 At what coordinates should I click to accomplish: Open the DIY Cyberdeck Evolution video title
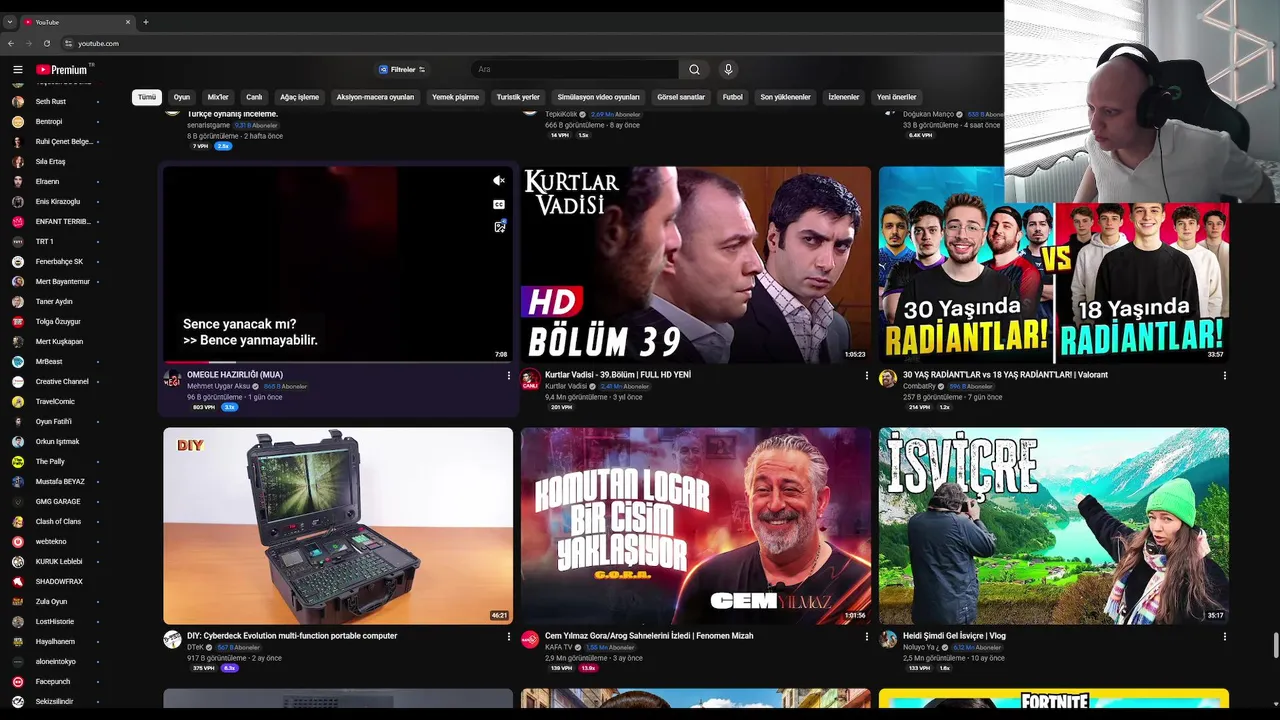click(292, 636)
